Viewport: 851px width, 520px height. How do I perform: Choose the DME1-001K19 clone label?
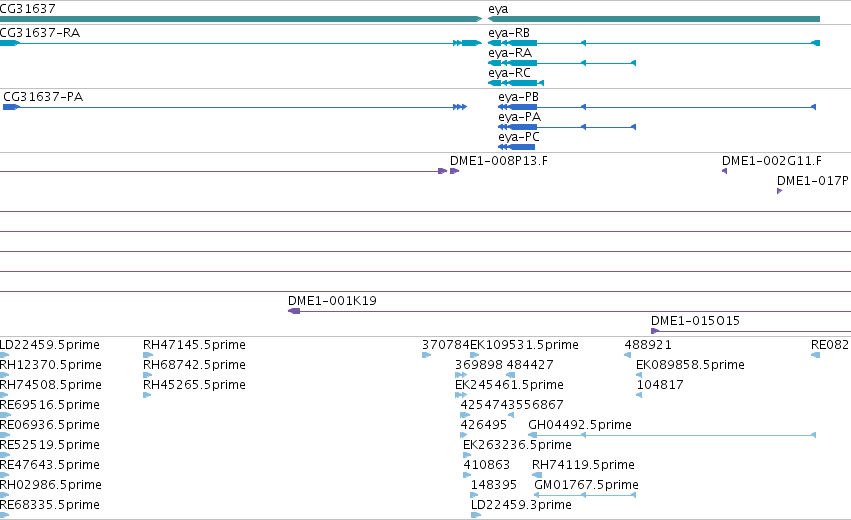(332, 301)
